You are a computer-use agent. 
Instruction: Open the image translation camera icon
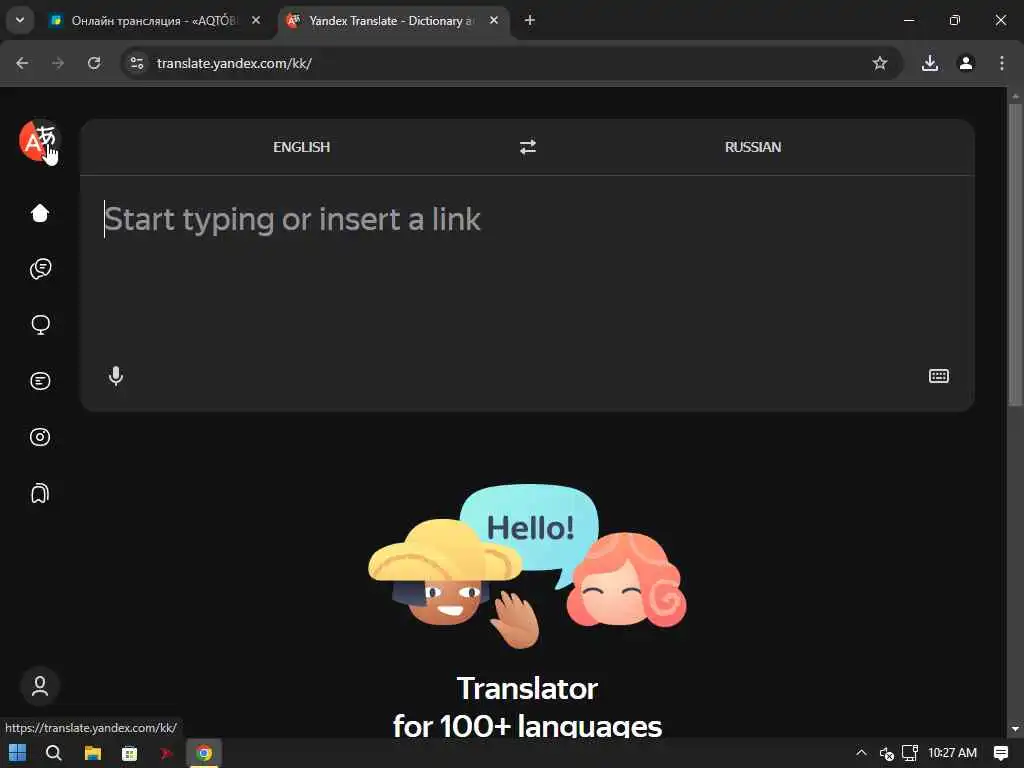pyautogui.click(x=40, y=437)
